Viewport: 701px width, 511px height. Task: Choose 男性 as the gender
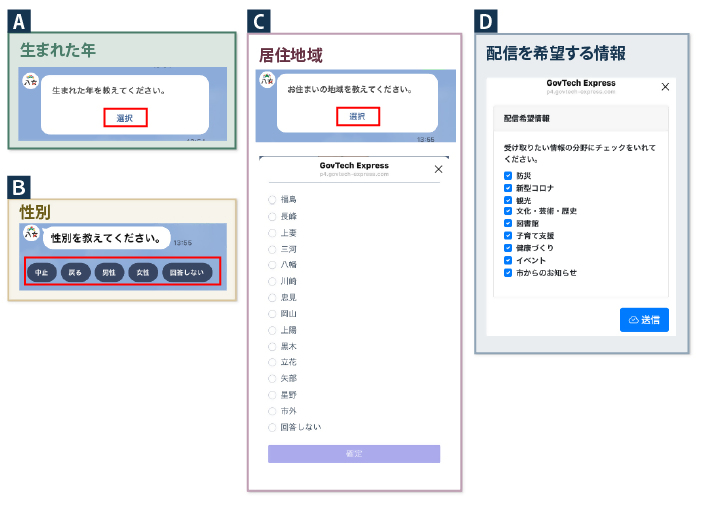click(110, 272)
